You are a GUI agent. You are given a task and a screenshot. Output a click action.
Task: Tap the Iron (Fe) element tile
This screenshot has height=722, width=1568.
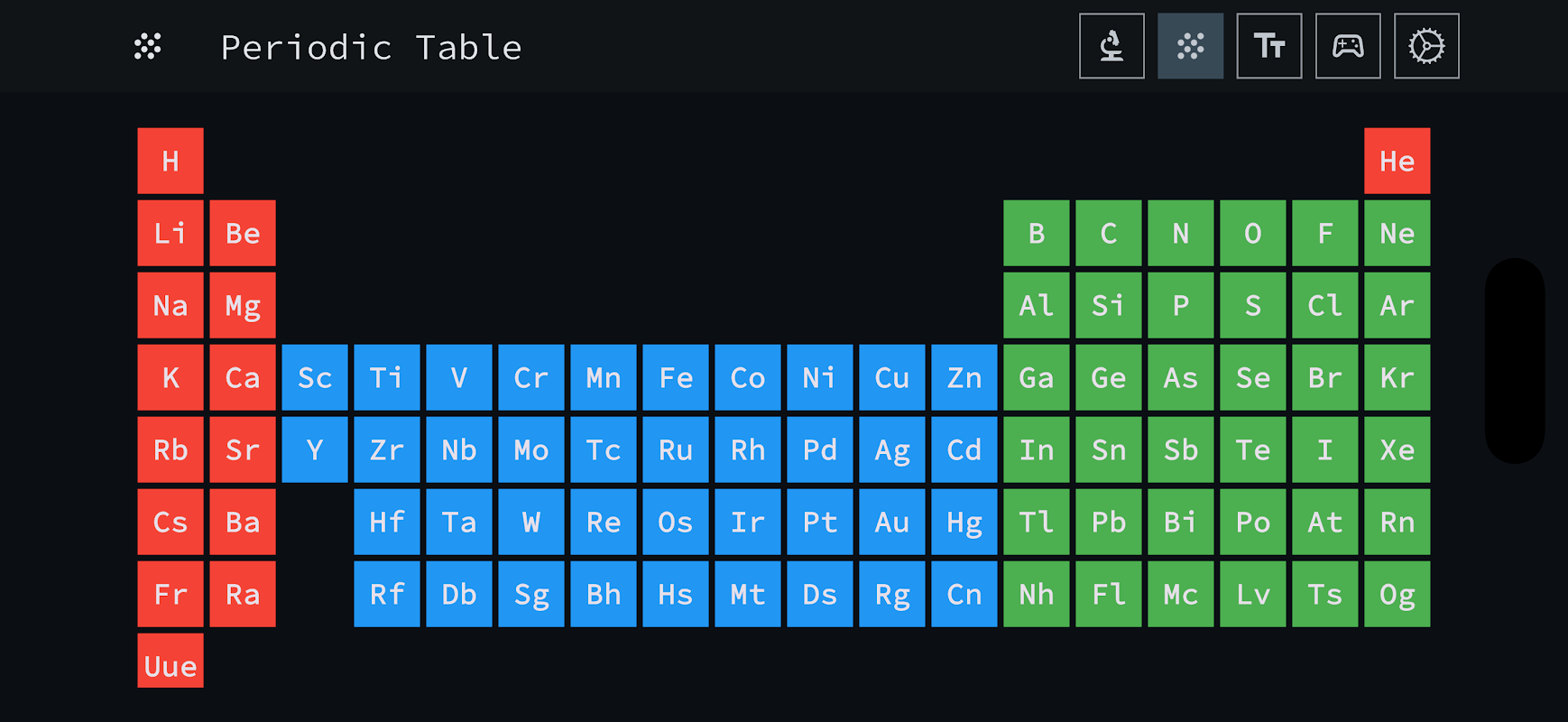pos(676,378)
